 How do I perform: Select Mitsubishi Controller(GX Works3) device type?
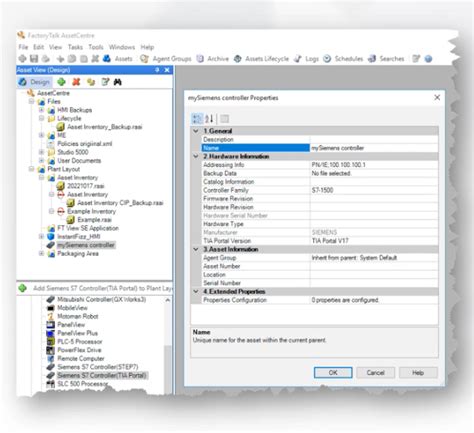click(102, 299)
